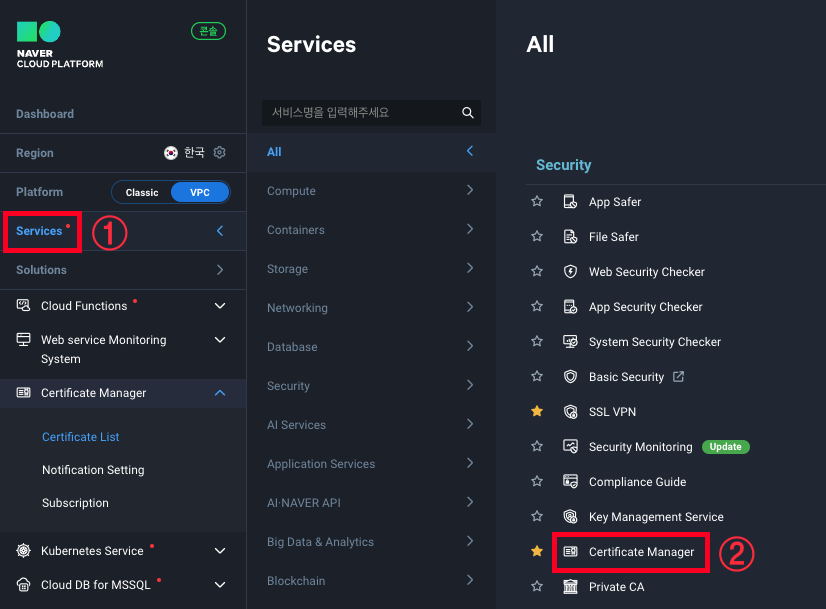Image resolution: width=826 pixels, height=609 pixels.
Task: Collapse Certificate Manager sidebar chevron
Action: 220,393
